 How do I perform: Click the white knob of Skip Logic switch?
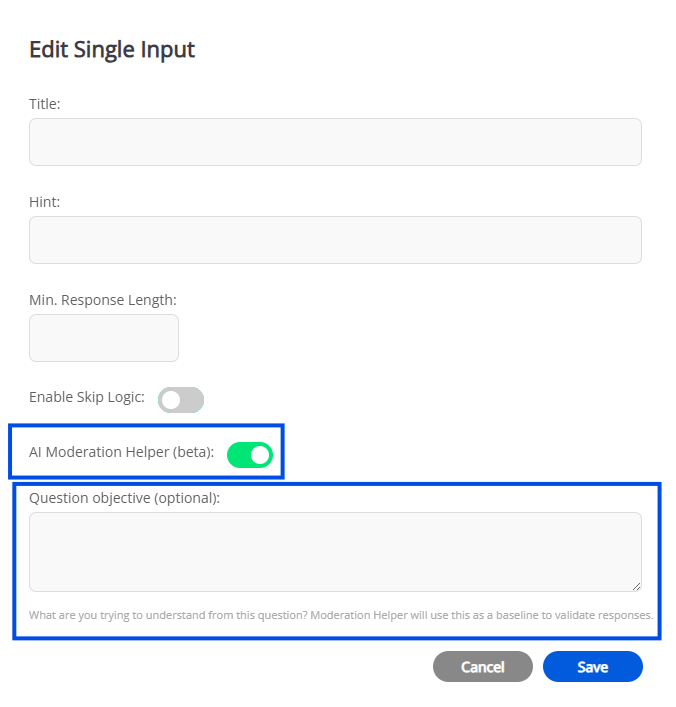tap(171, 400)
